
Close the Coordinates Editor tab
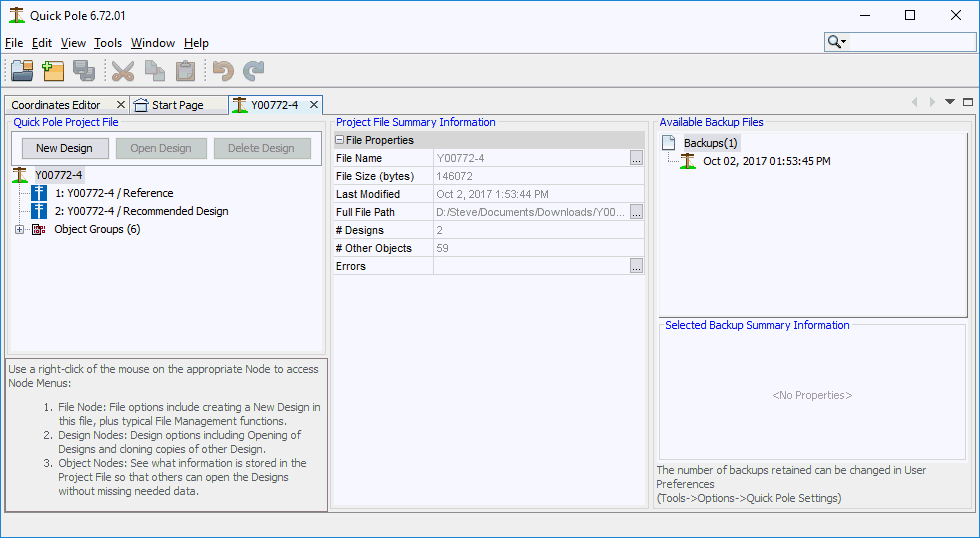tap(121, 105)
